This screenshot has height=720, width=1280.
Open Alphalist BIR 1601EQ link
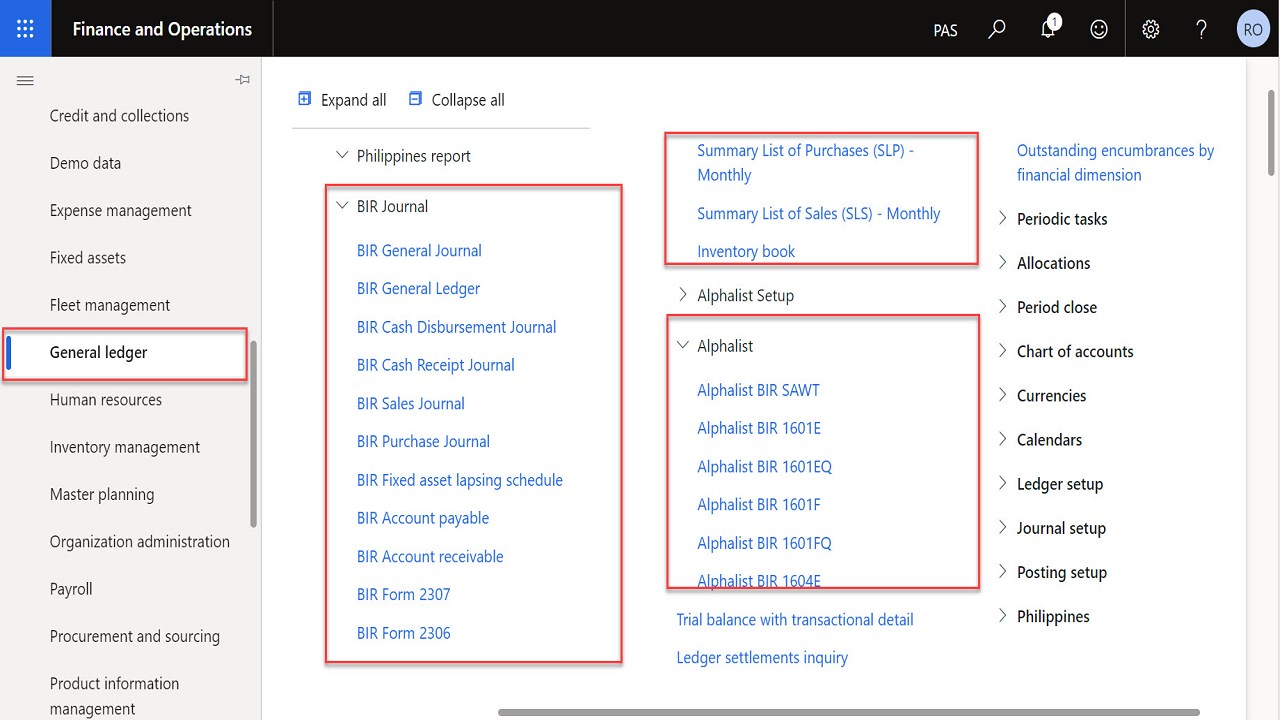coord(764,467)
